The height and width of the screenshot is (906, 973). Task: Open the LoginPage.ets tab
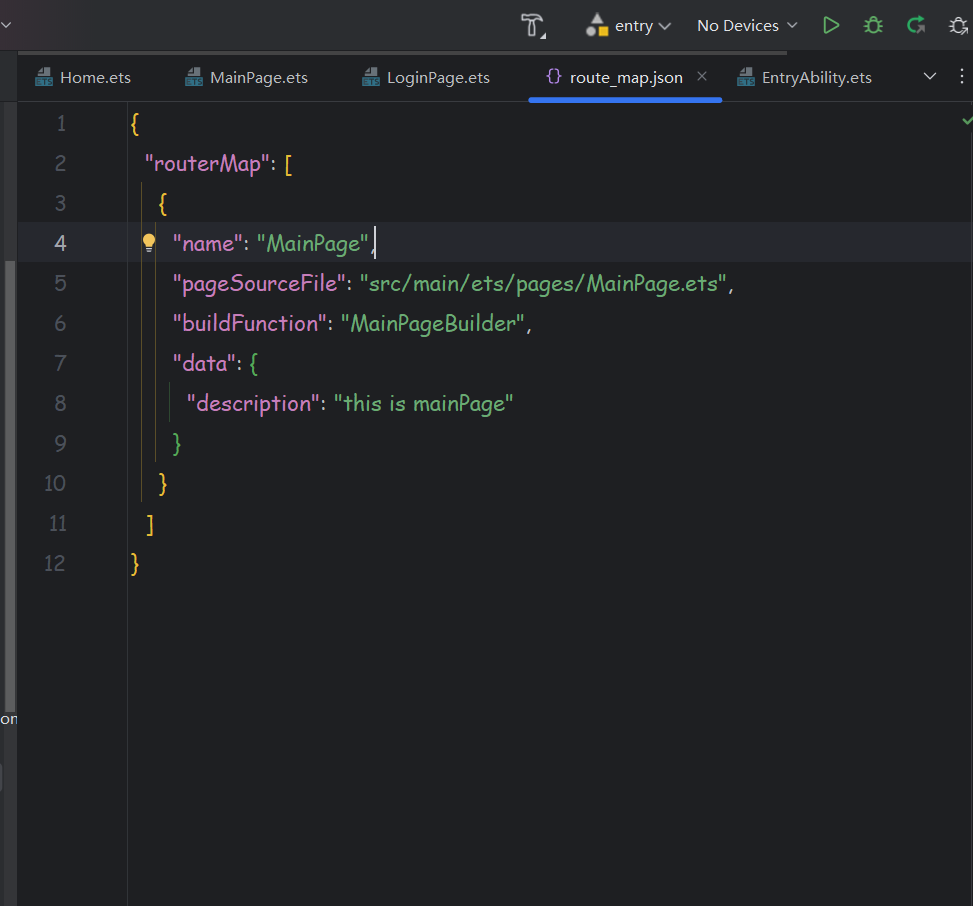(x=438, y=77)
